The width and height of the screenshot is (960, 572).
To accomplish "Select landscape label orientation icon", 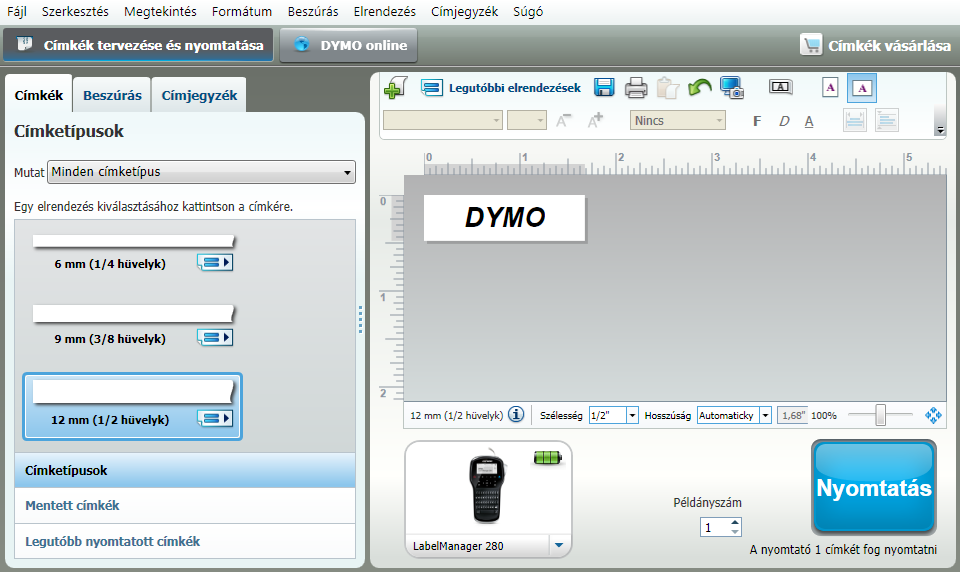I will click(x=862, y=88).
